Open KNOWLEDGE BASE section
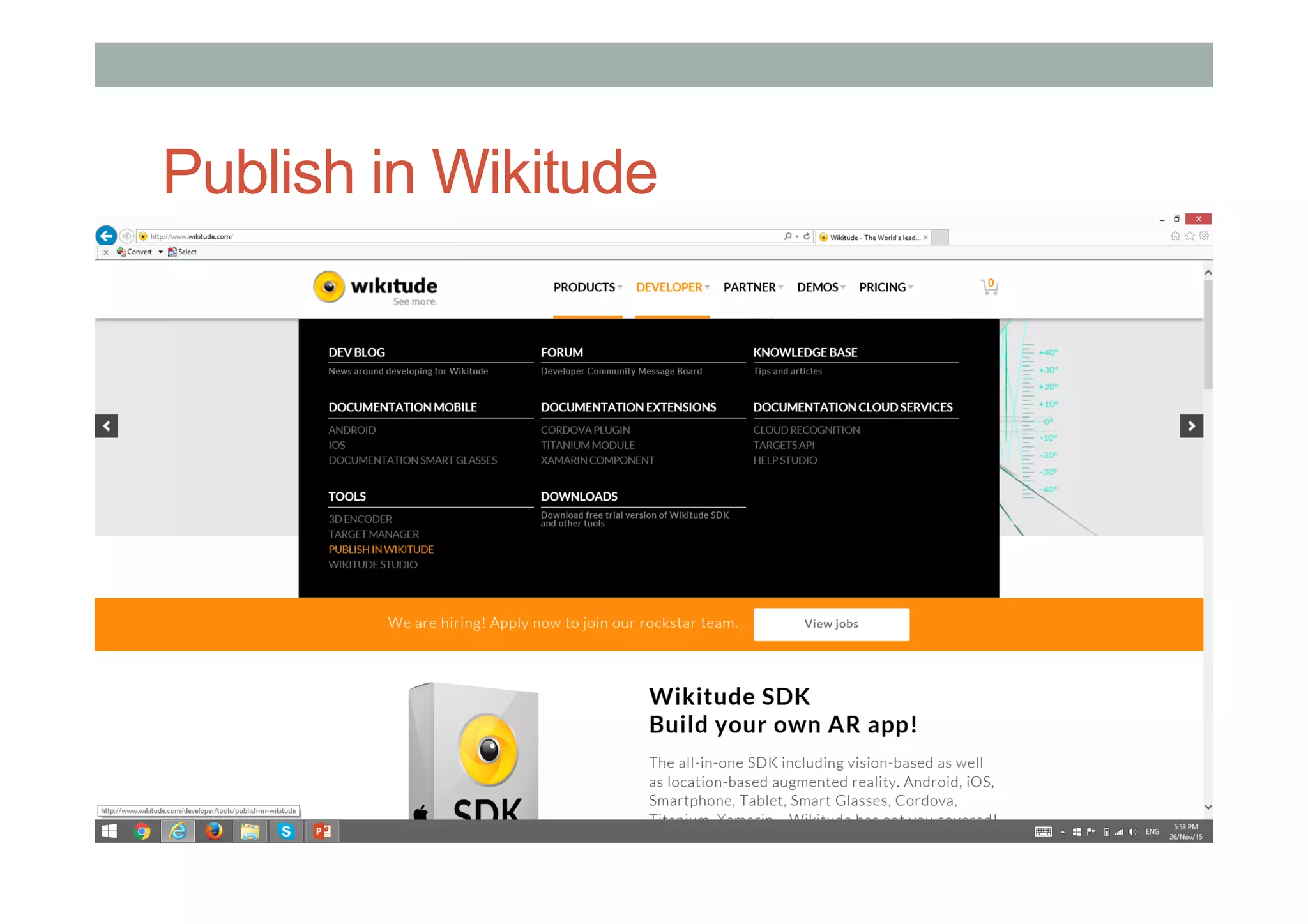 (805, 352)
